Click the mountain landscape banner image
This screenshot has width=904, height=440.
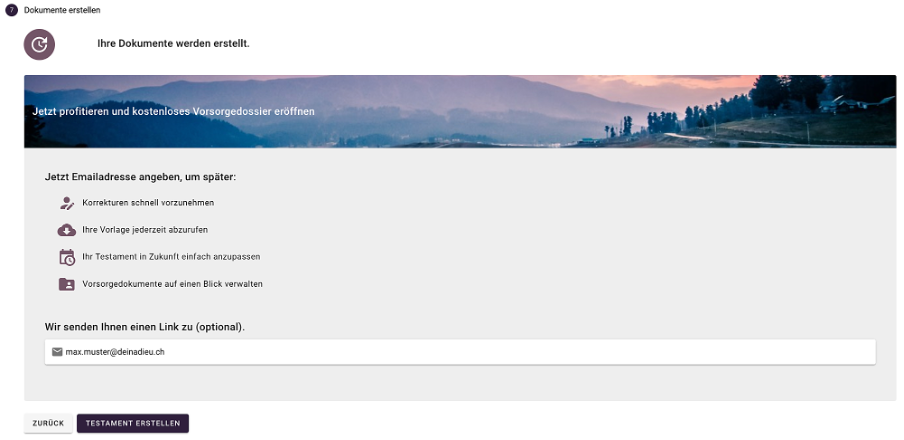[460, 111]
